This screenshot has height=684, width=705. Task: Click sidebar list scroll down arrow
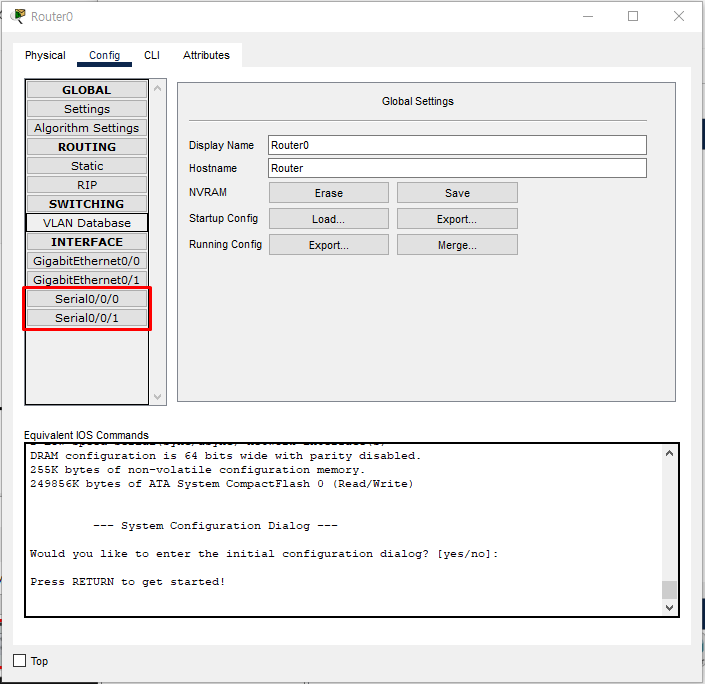(157, 397)
